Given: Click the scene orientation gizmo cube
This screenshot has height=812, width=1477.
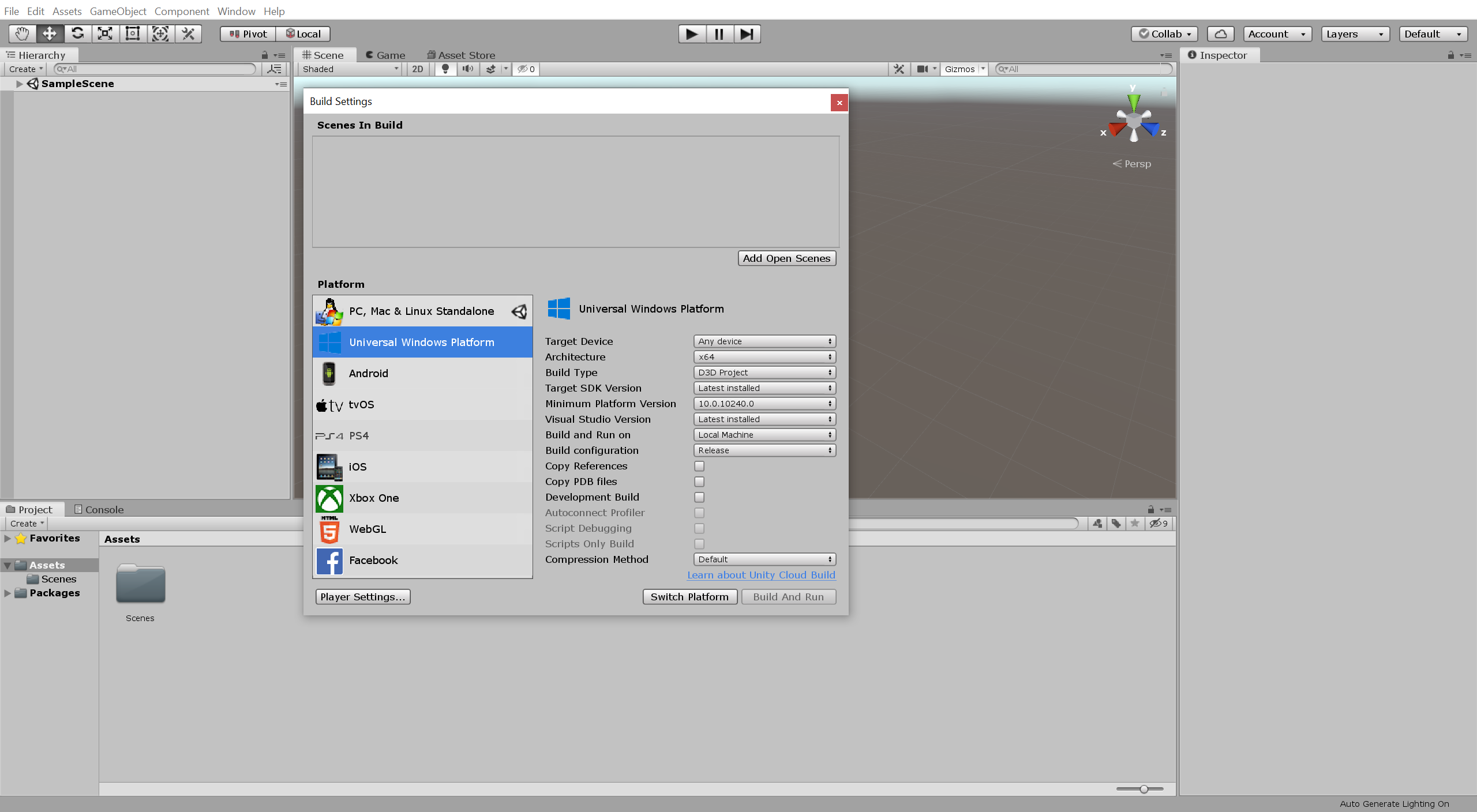Looking at the screenshot, I should 1134,120.
